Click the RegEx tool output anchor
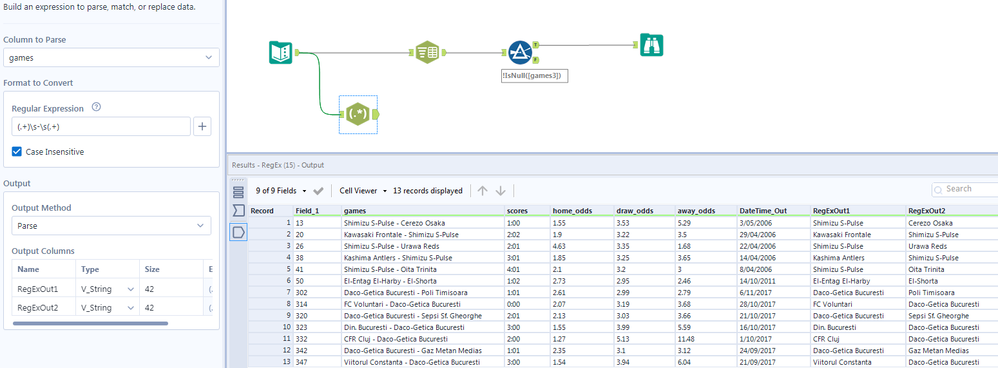This screenshot has width=998, height=368. [x=376, y=115]
